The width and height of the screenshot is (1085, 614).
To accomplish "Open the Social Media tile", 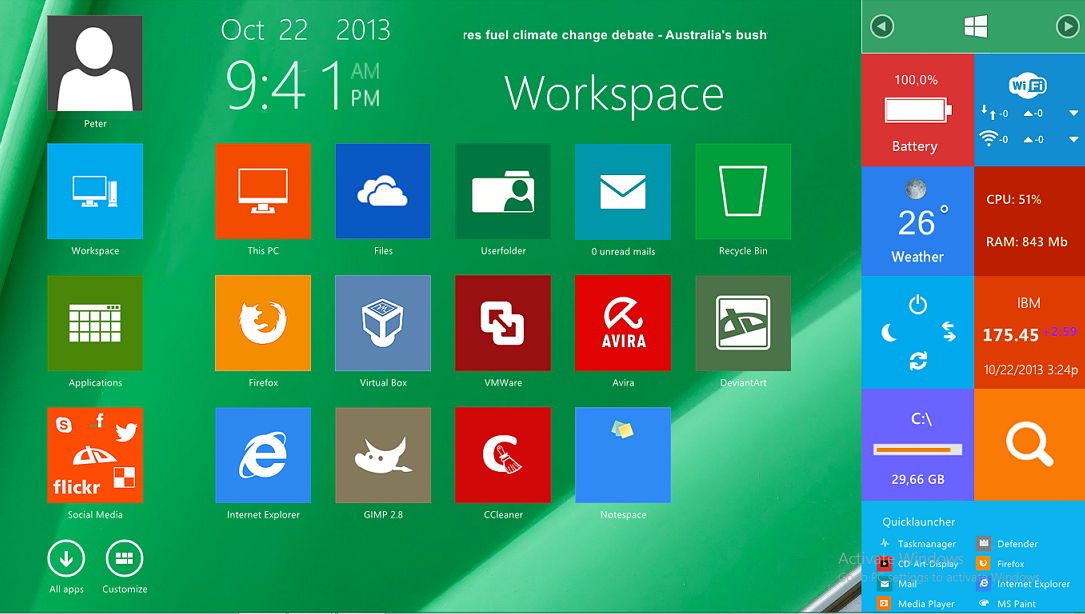I will pos(95,455).
